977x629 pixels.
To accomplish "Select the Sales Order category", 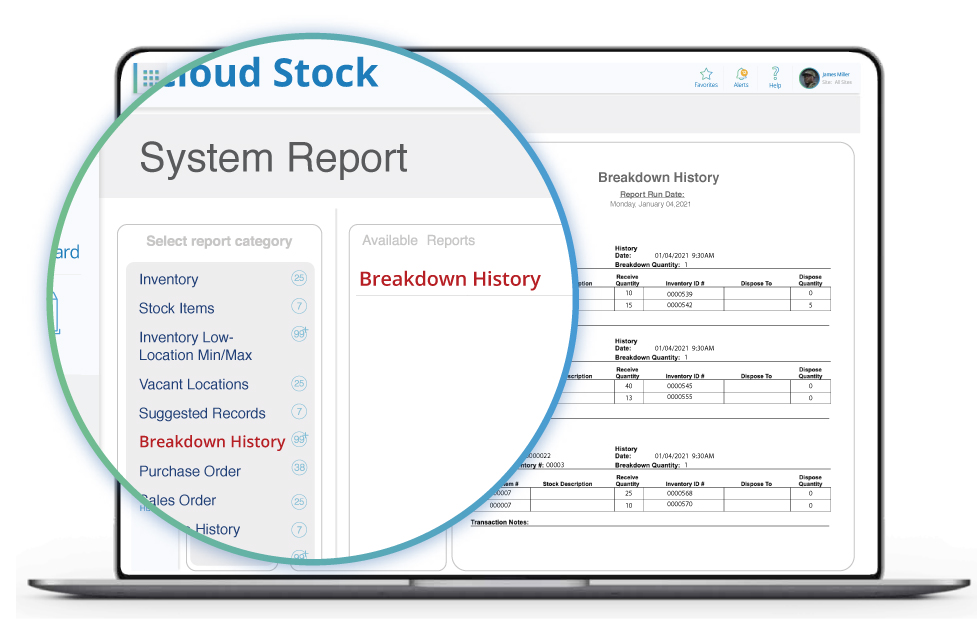I will [178, 500].
